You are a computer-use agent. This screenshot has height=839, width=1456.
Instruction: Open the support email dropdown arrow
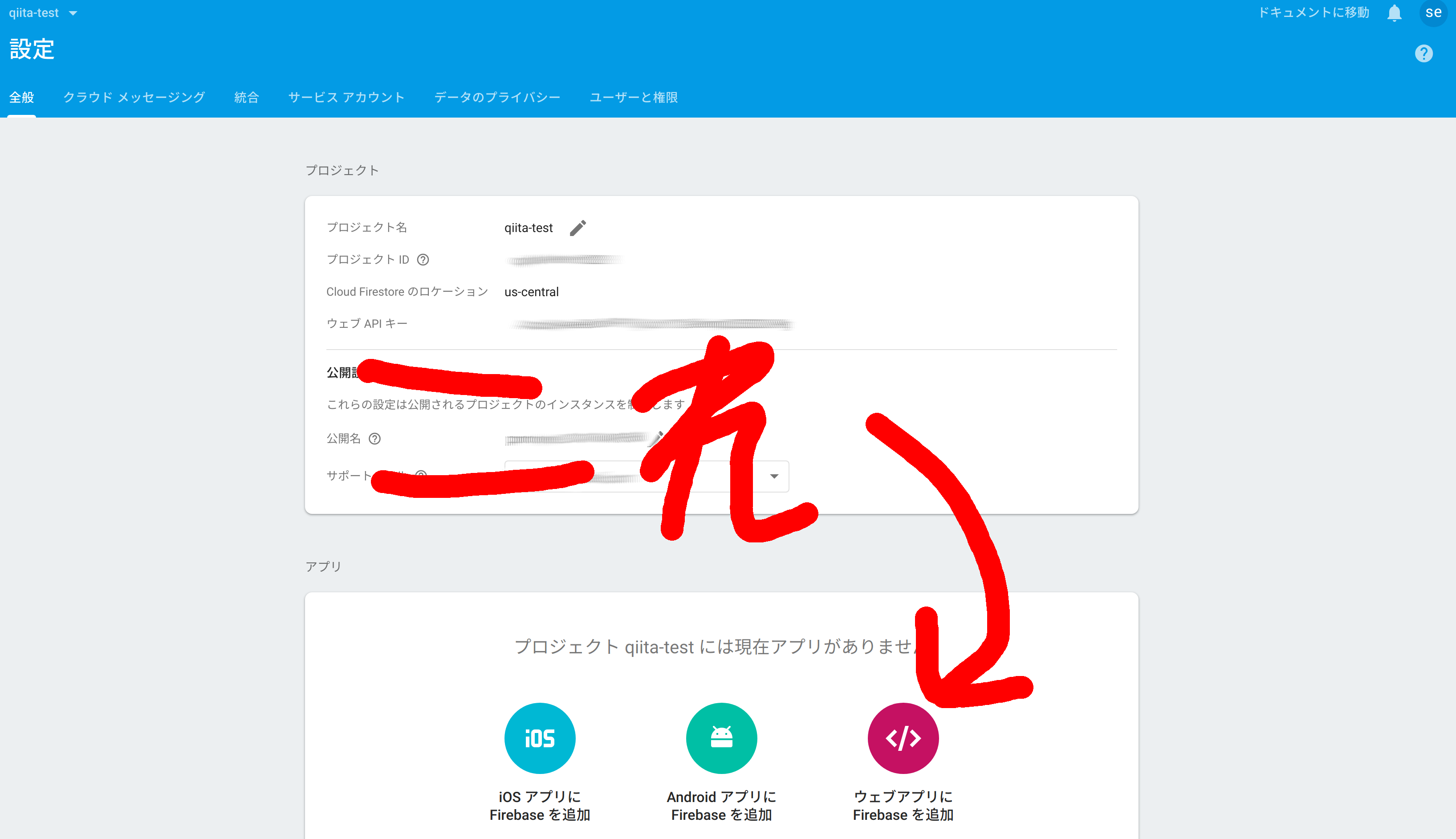[773, 477]
